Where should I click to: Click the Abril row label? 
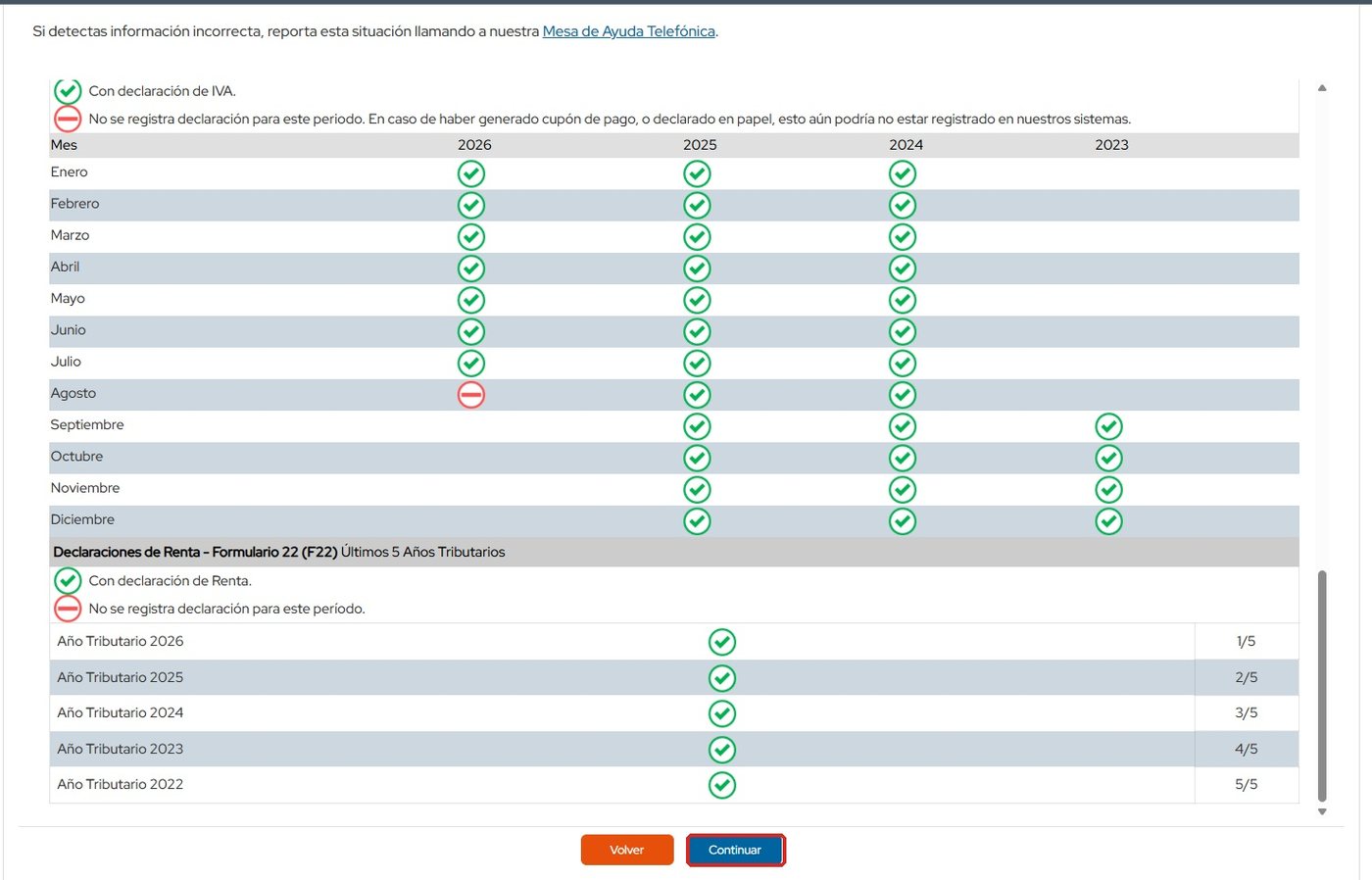point(65,267)
